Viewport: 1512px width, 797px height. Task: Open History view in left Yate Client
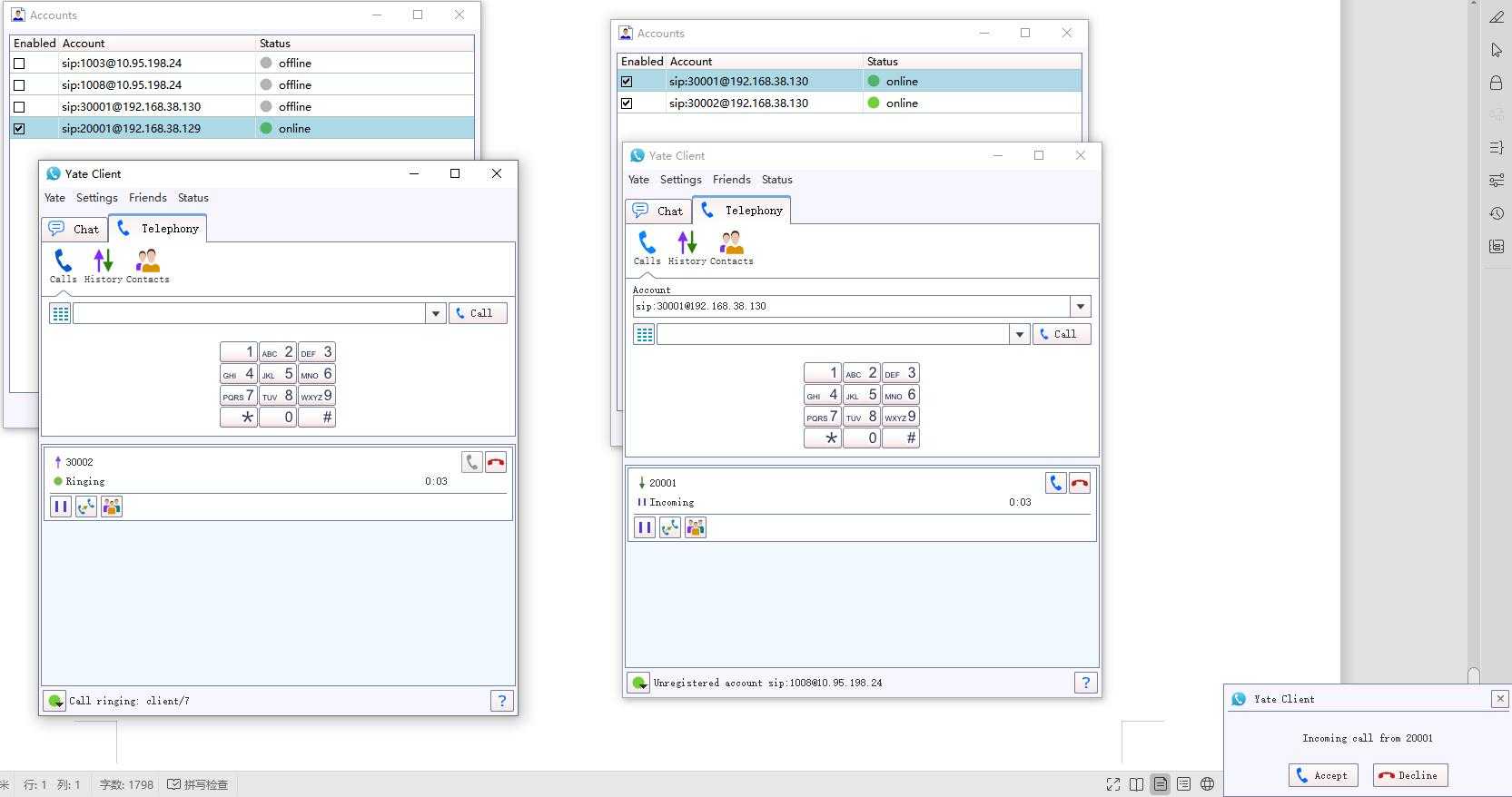[103, 266]
